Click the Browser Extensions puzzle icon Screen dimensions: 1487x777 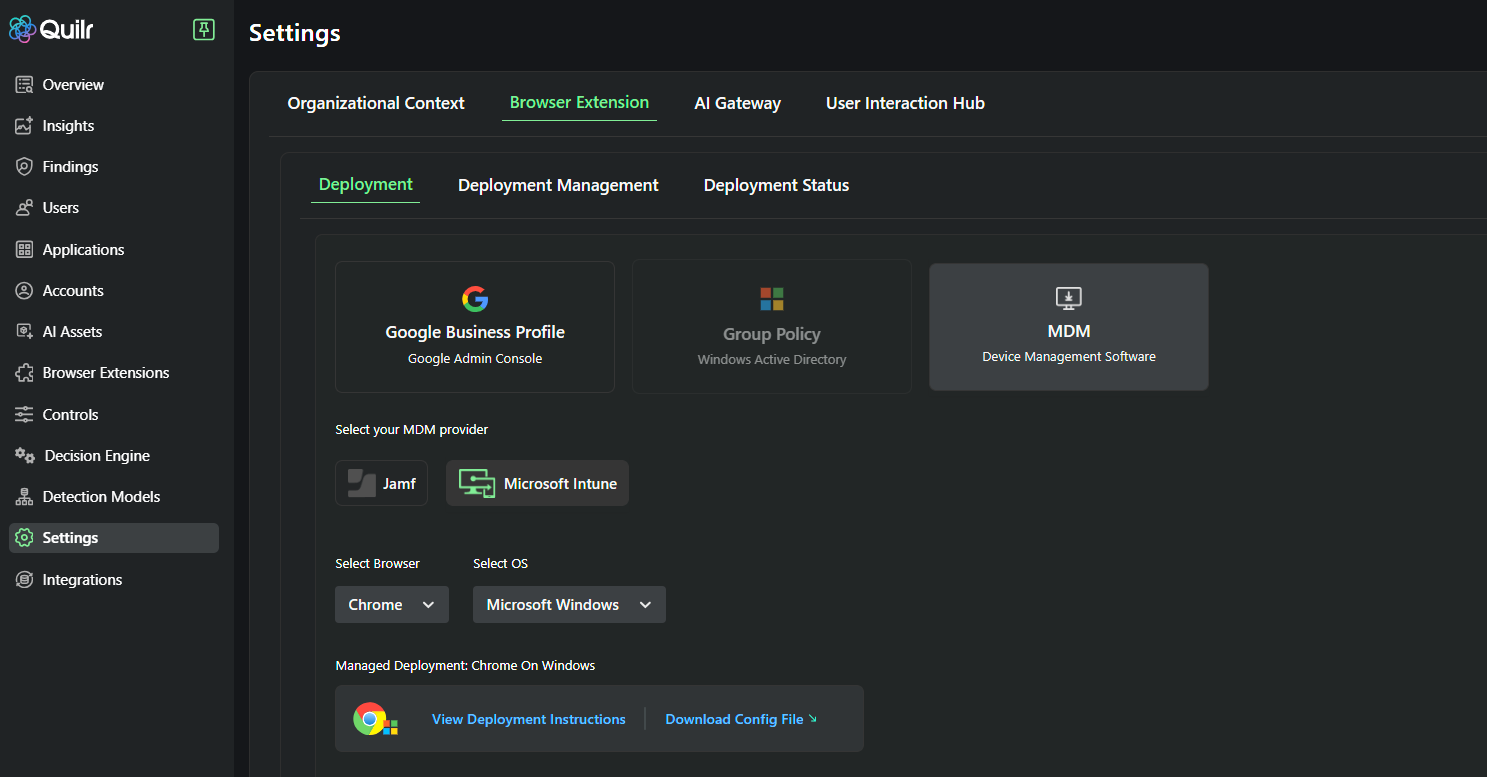25,373
